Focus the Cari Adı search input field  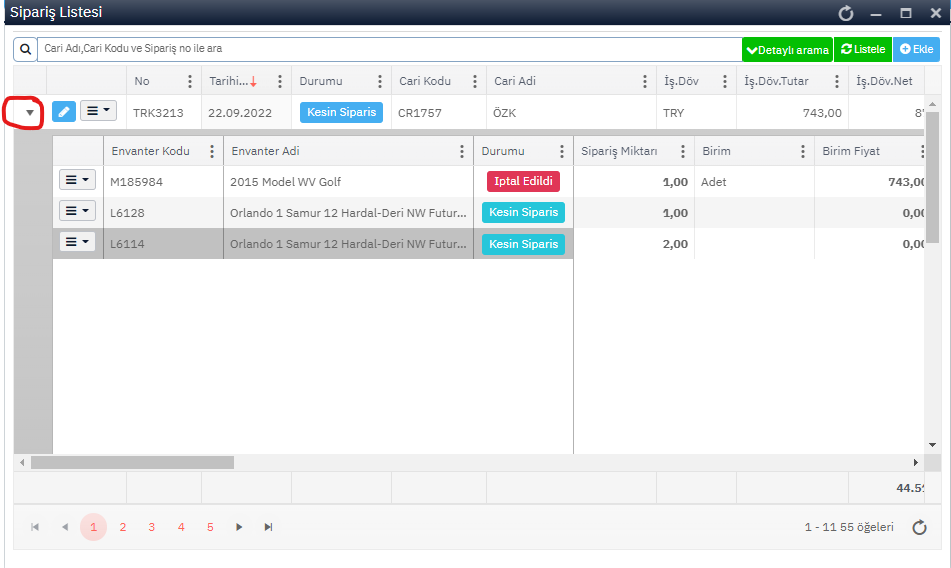pos(390,49)
